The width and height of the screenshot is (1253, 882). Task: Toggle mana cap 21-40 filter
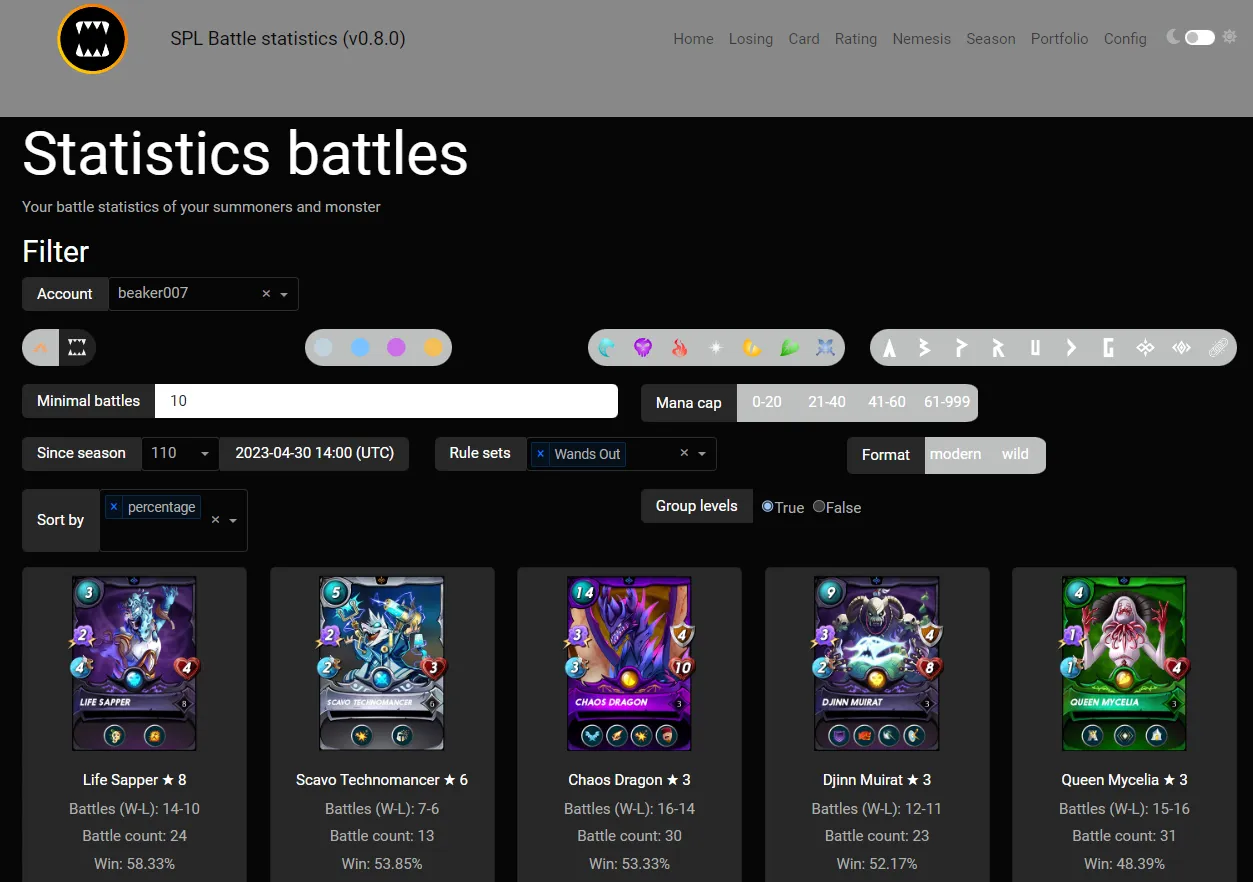[827, 401]
